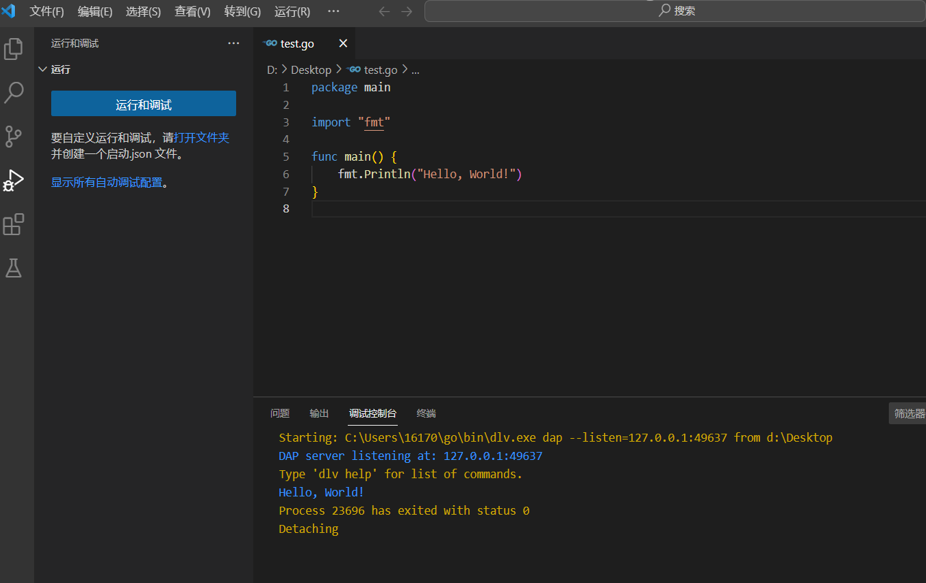Open the 查看(V) menu
The image size is (926, 583).
192,12
